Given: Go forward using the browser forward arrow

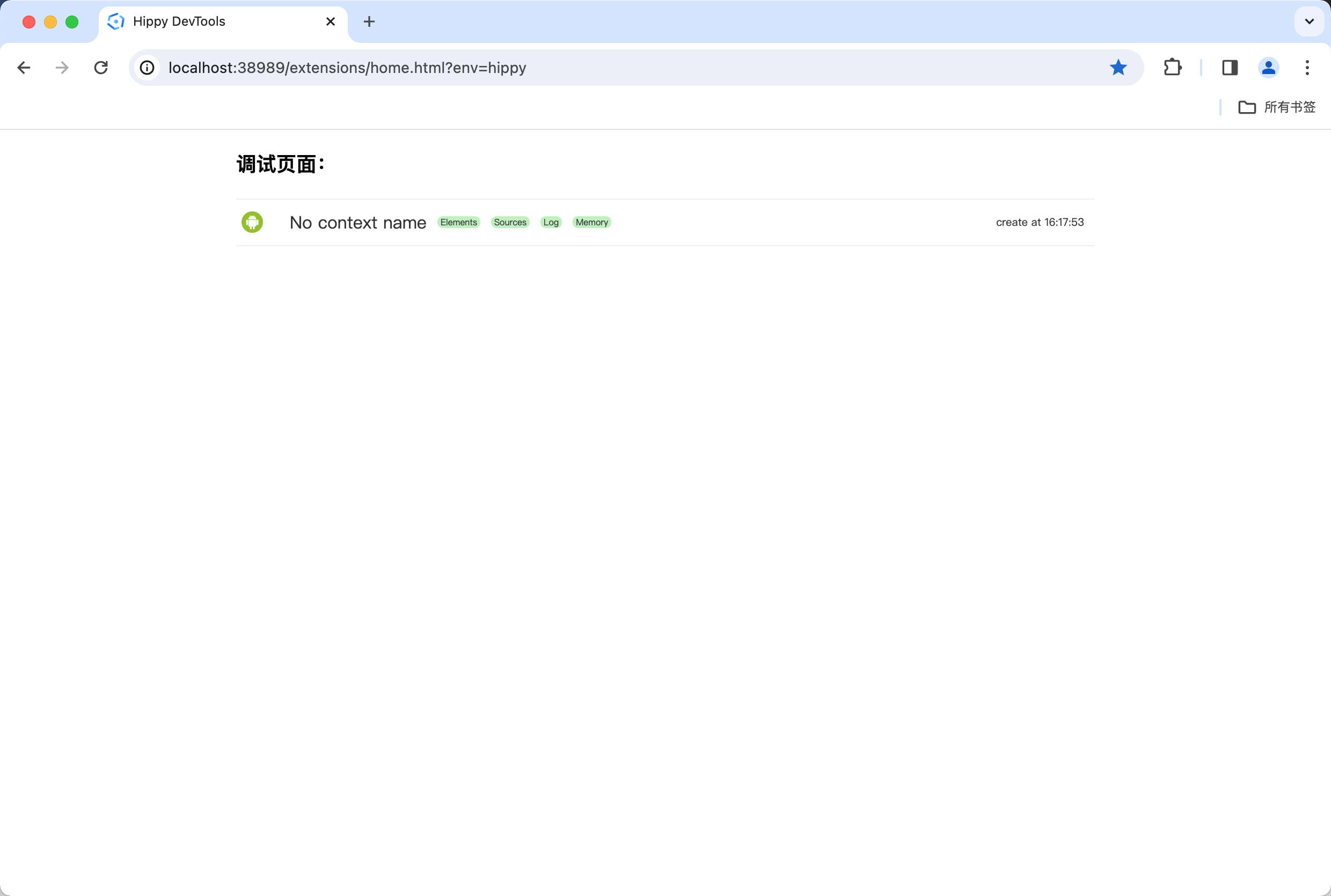Looking at the screenshot, I should [x=62, y=68].
